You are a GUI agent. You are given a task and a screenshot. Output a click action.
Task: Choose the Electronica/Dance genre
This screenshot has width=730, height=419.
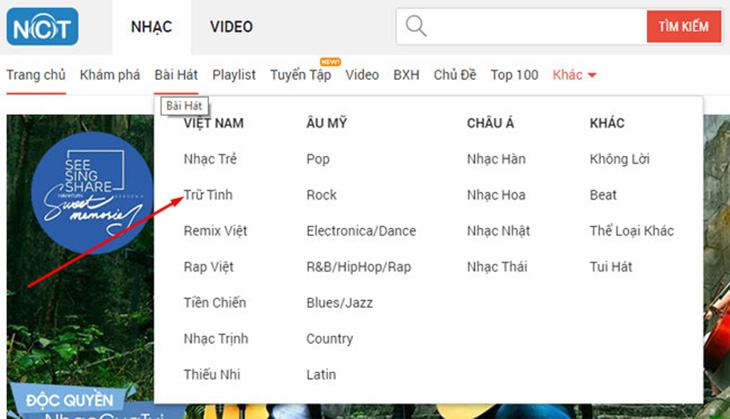pyautogui.click(x=361, y=231)
